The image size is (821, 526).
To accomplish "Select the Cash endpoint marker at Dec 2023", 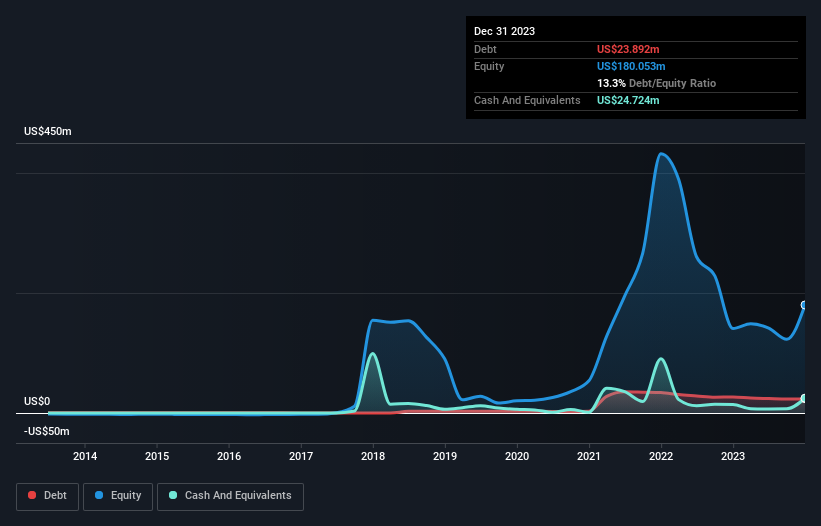I will click(x=804, y=399).
